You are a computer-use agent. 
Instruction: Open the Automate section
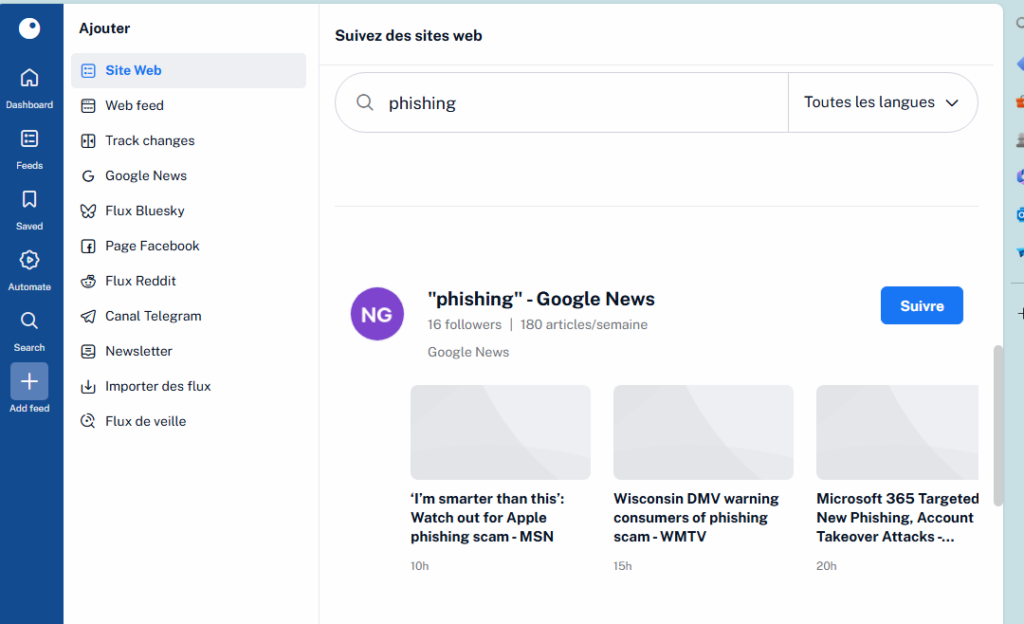coord(29,260)
